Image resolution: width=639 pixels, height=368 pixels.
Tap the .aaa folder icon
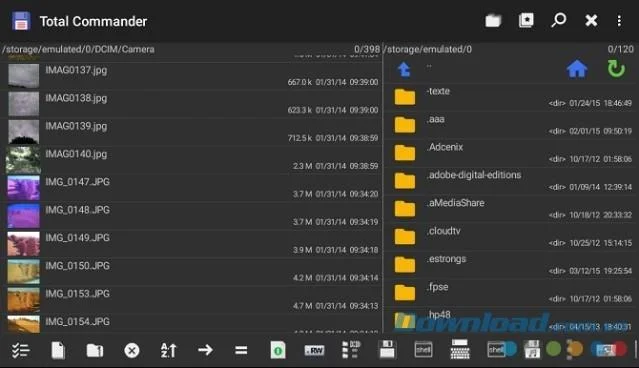(x=405, y=125)
